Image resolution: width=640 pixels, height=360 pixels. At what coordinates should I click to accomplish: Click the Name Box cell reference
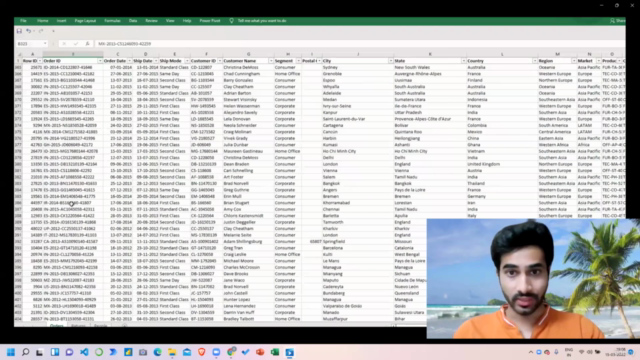click(29, 44)
